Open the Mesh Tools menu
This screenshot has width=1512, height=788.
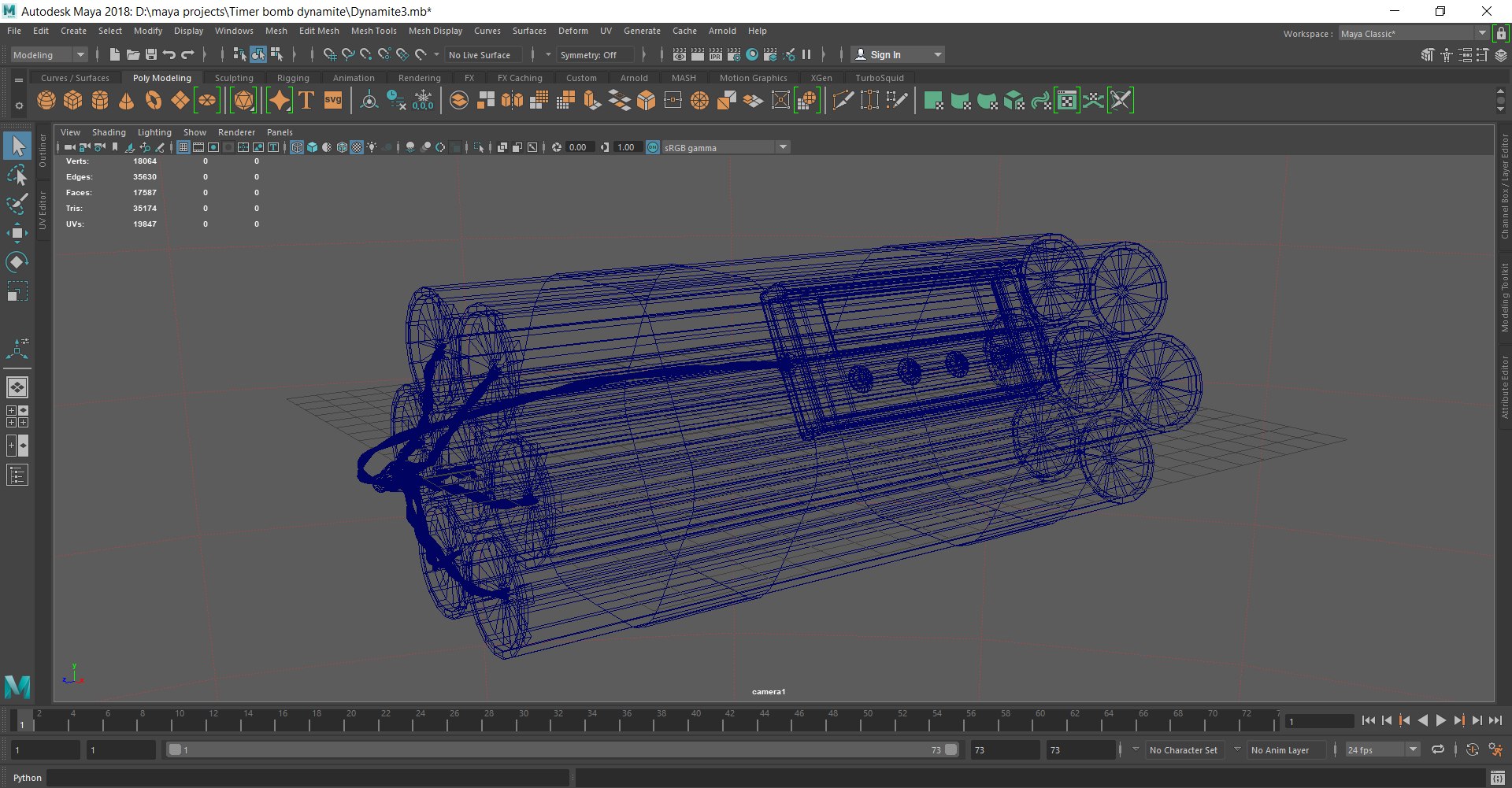click(x=373, y=31)
